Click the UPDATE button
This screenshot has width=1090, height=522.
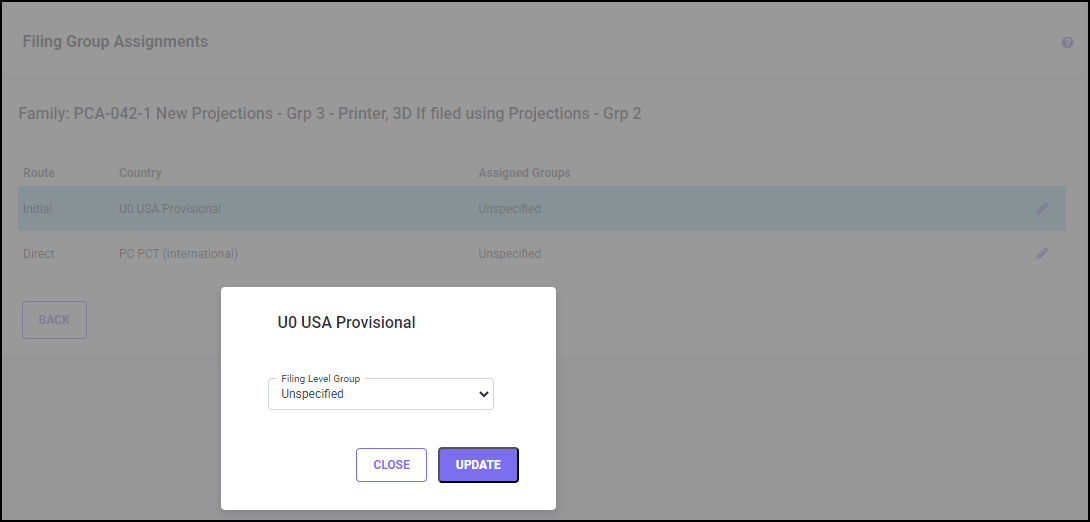(478, 464)
